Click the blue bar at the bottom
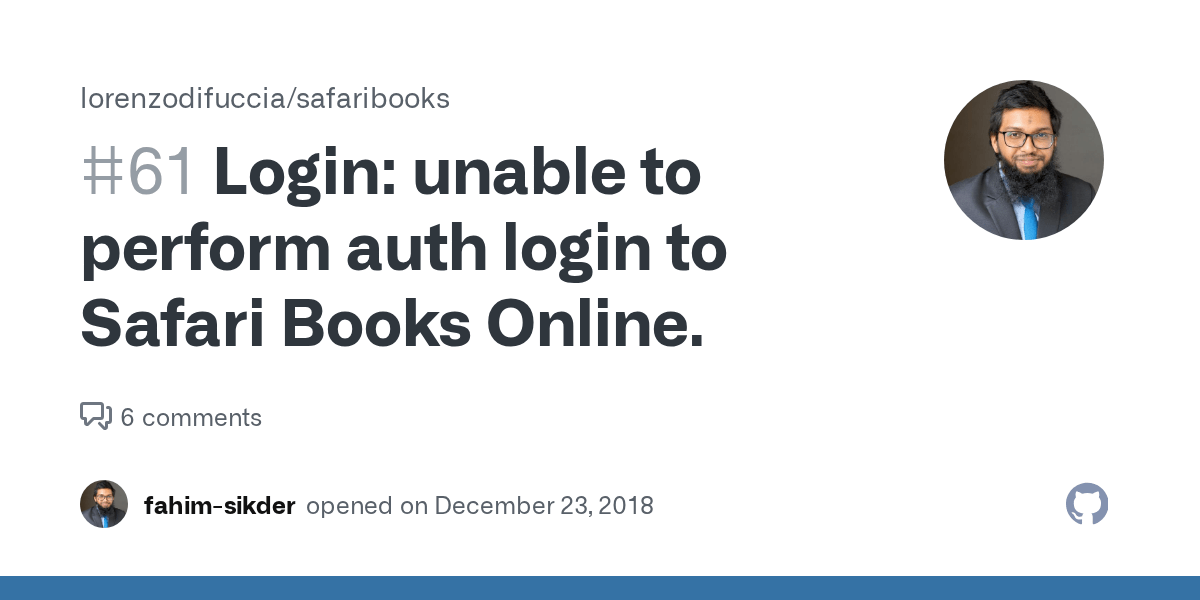Screen dimensions: 1200x600 click(x=600, y=588)
